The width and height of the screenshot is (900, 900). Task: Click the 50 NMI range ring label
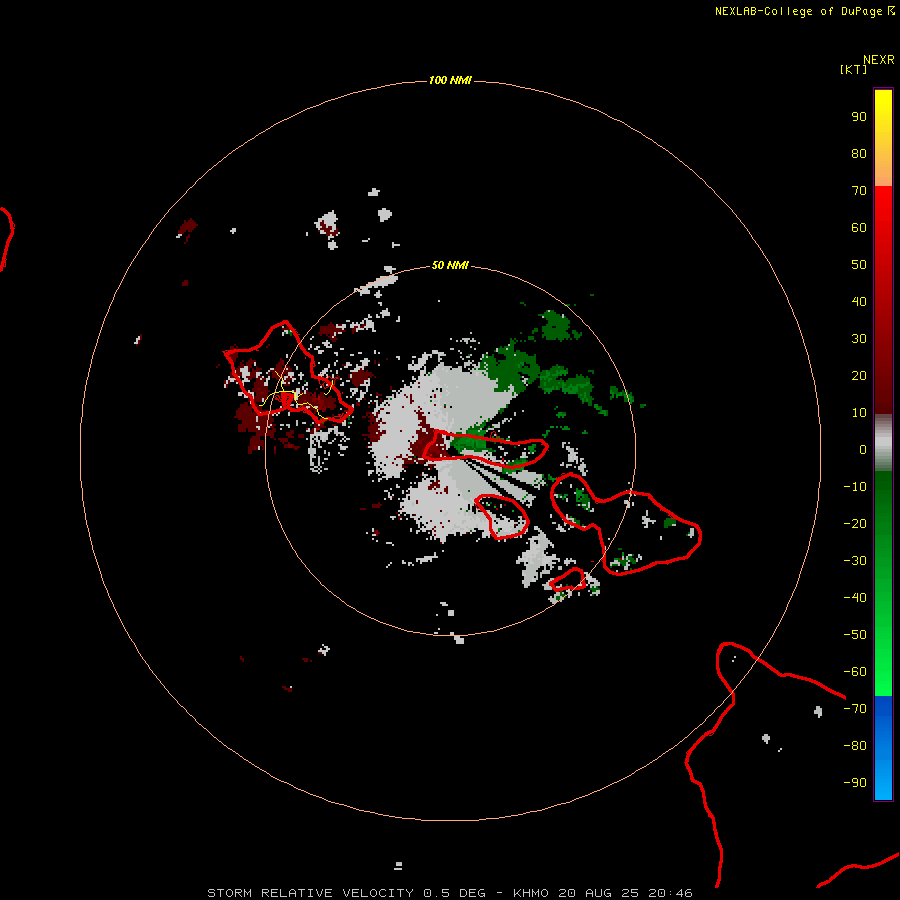pyautogui.click(x=450, y=265)
